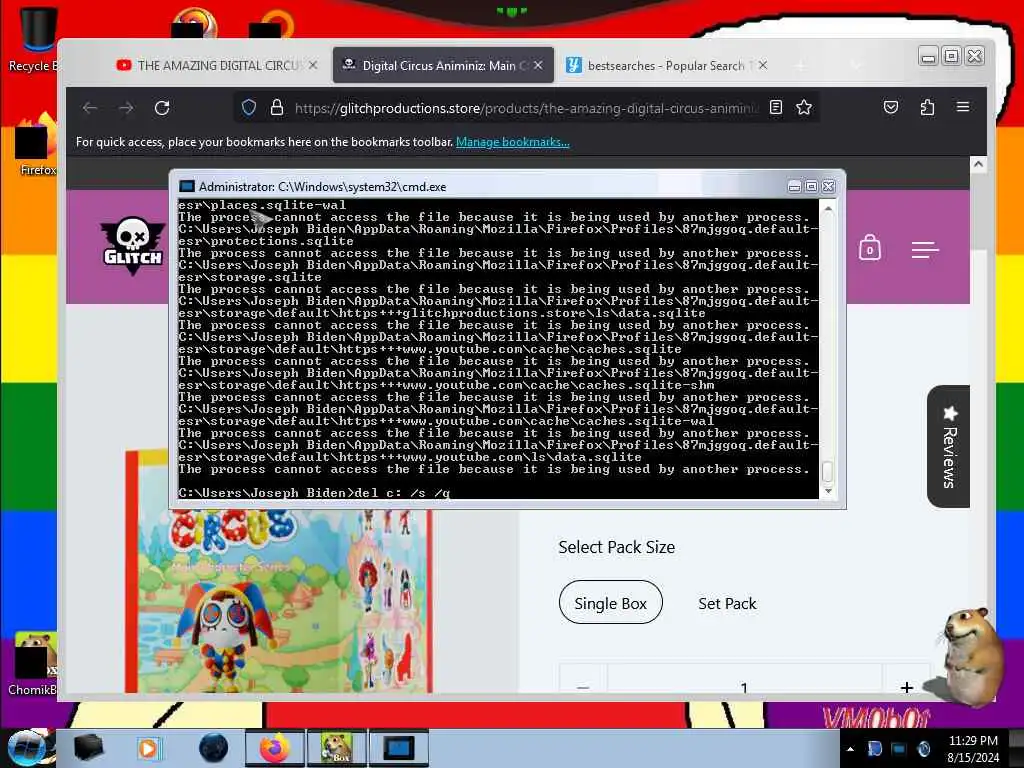1024x768 pixels.
Task: Click the quantity field showing 1
Action: pos(744,686)
